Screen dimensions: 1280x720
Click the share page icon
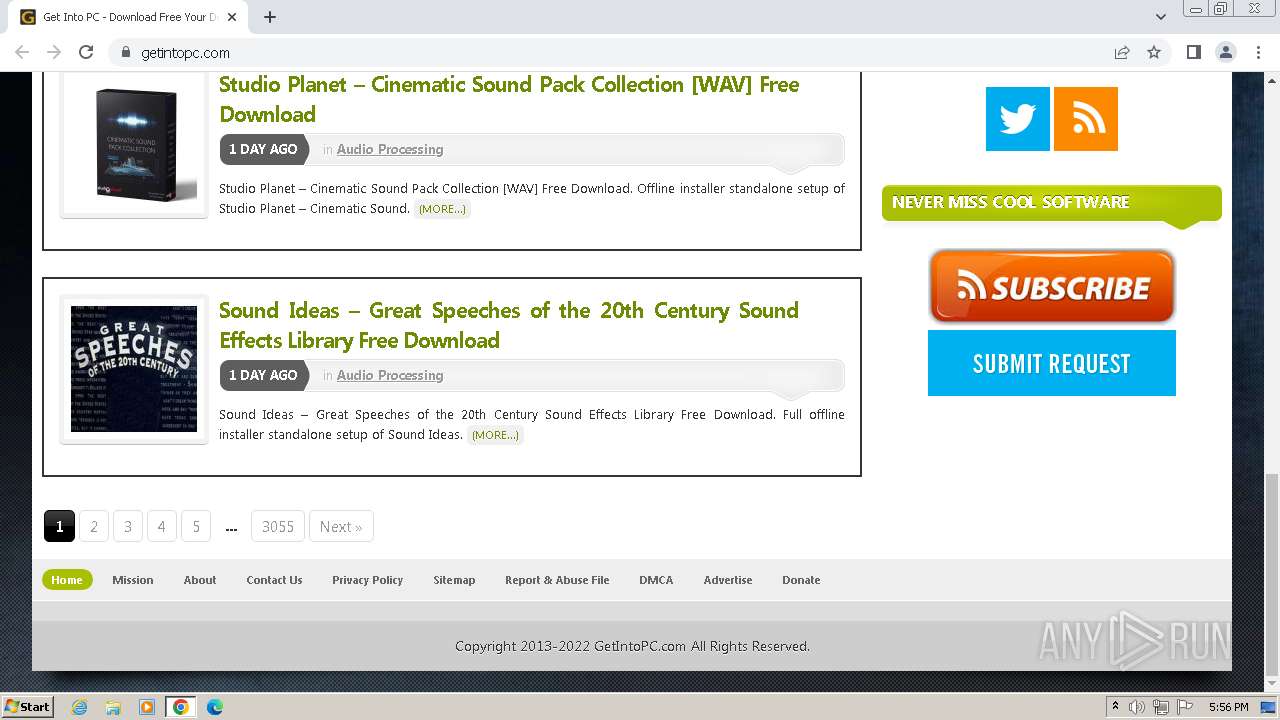[1122, 52]
